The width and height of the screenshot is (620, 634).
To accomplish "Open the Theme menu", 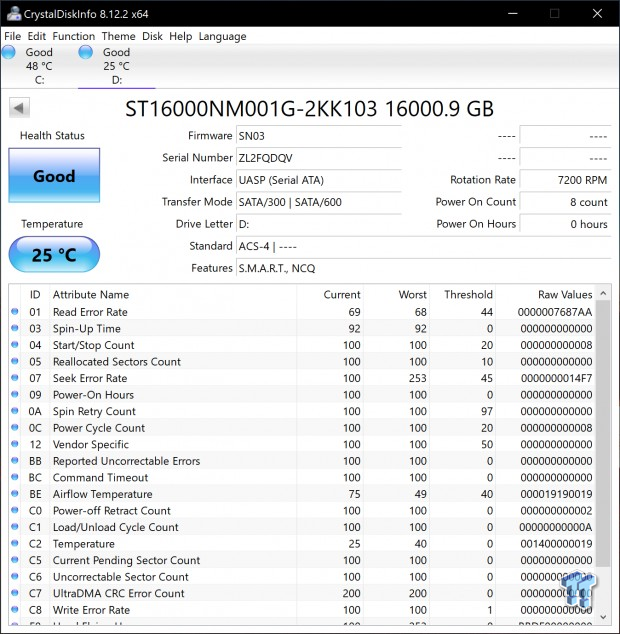I will tap(118, 36).
